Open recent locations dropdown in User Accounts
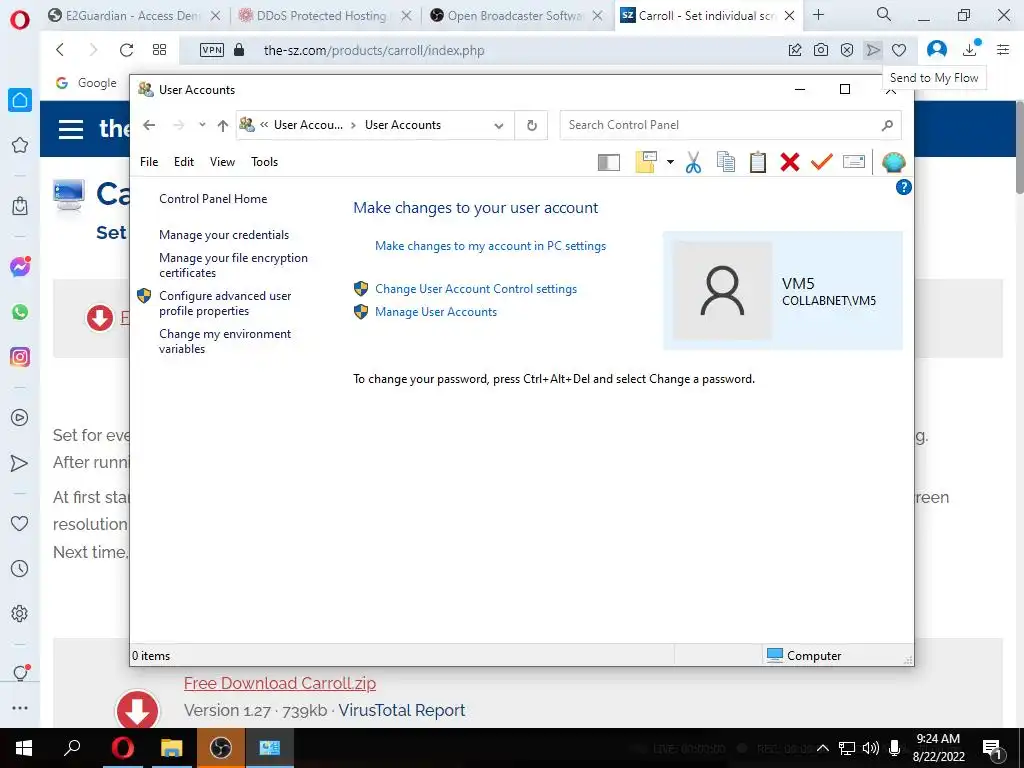The width and height of the screenshot is (1024, 768). 202,125
